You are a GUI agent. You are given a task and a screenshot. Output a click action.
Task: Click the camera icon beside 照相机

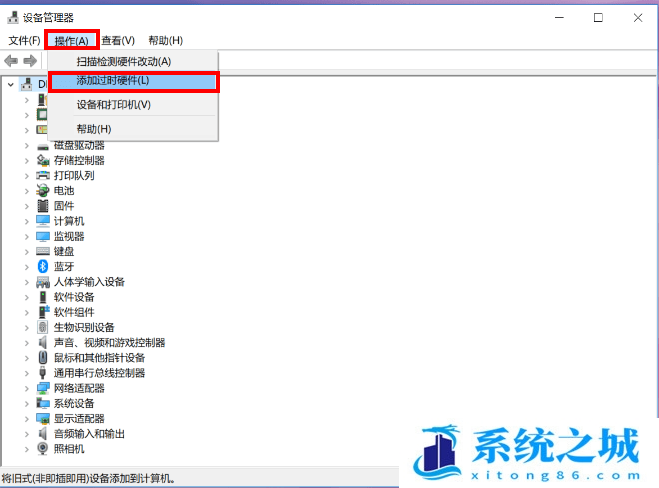(43, 449)
